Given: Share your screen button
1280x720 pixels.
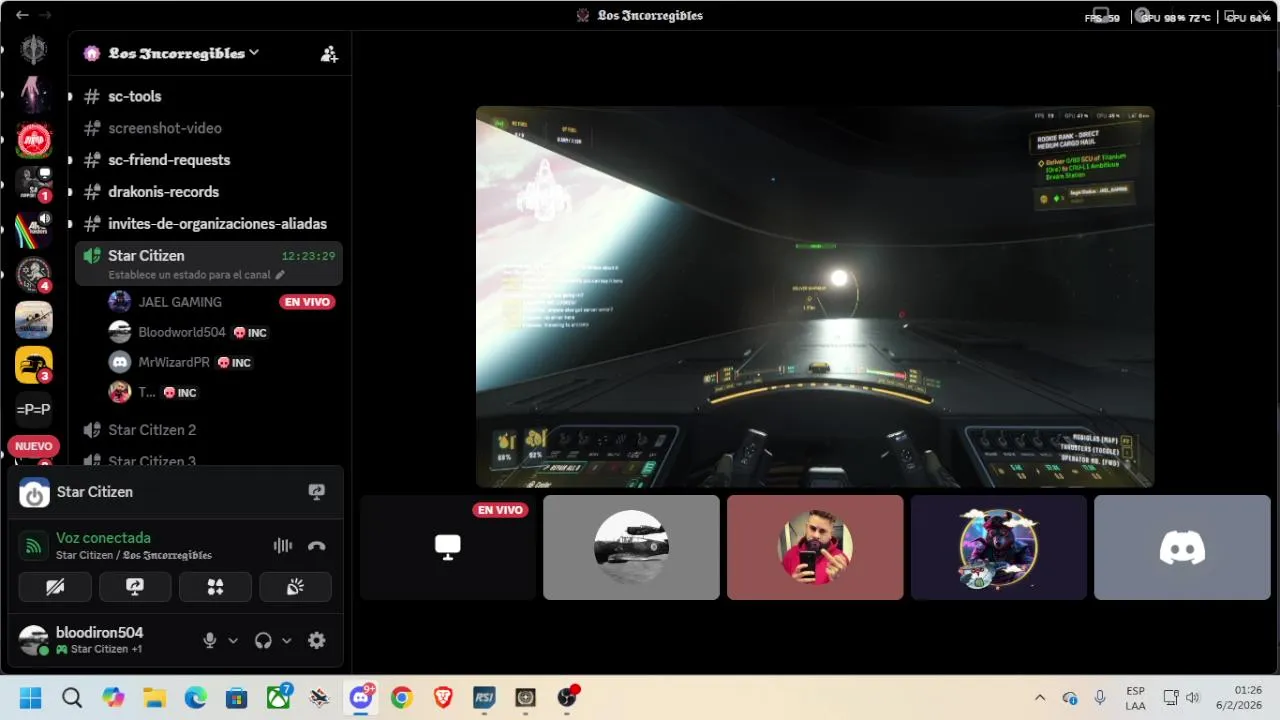Looking at the screenshot, I should click(135, 587).
